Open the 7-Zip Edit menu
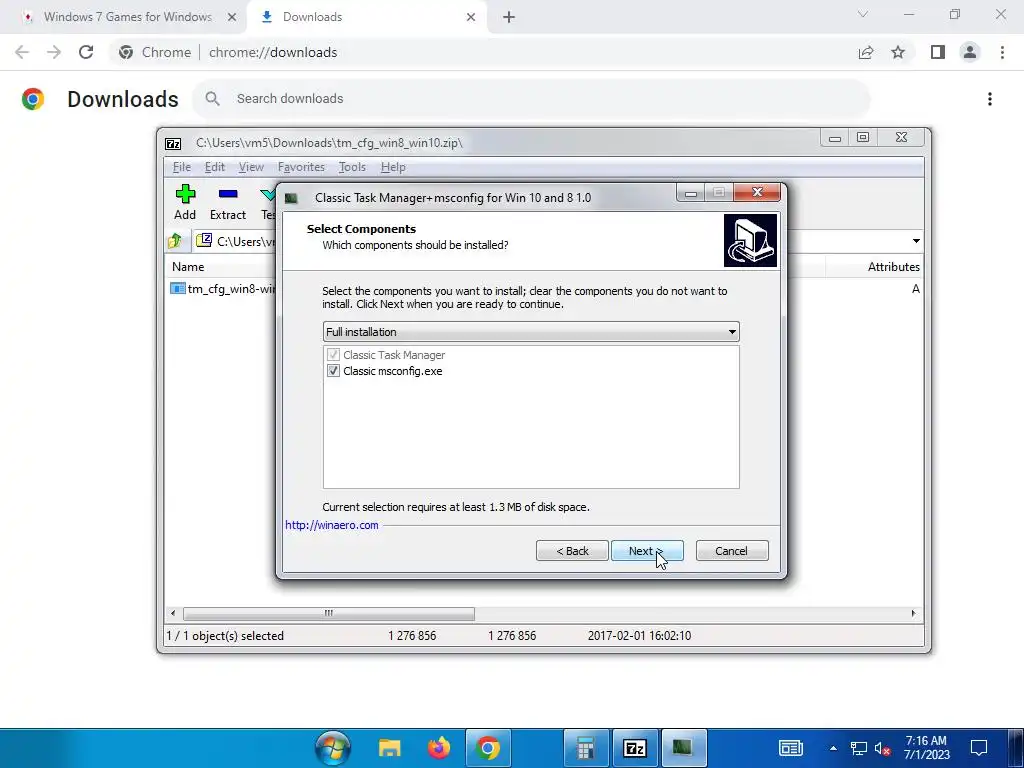The height and width of the screenshot is (768, 1024). (x=215, y=167)
